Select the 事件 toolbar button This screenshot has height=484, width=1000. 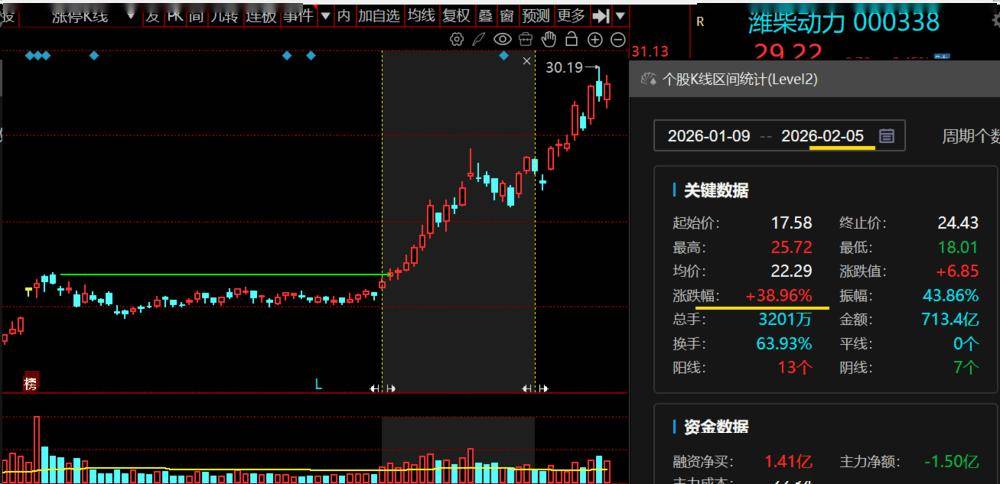pos(298,15)
